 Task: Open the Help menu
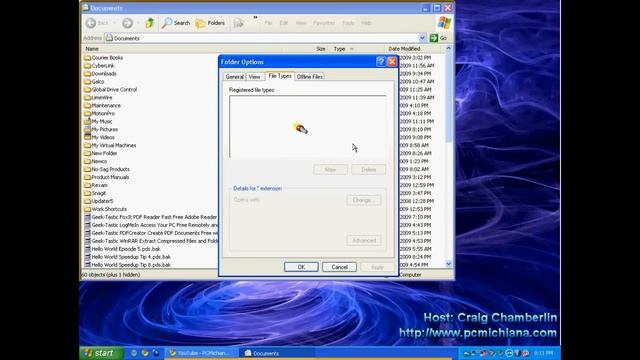click(x=366, y=23)
